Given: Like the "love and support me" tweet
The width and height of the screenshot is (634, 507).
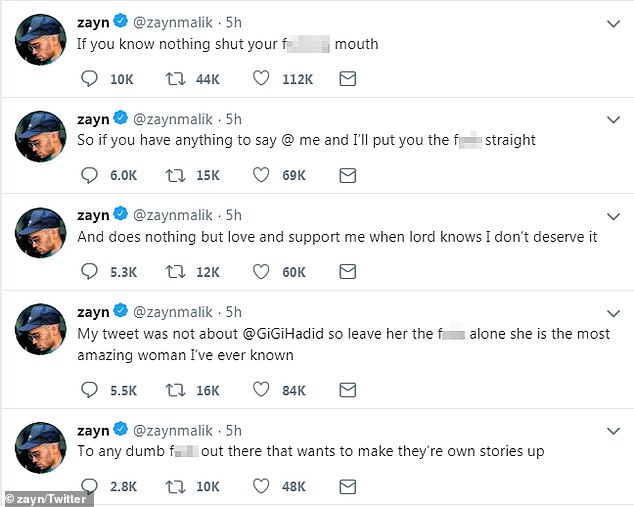Looking at the screenshot, I should pyautogui.click(x=262, y=271).
